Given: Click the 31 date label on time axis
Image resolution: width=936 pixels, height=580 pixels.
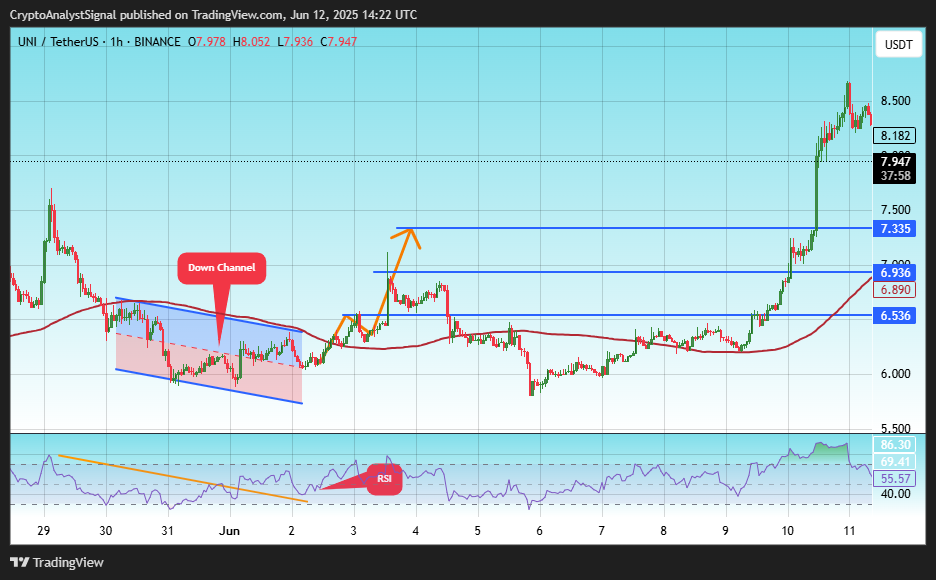Looking at the screenshot, I should pyautogui.click(x=168, y=530).
